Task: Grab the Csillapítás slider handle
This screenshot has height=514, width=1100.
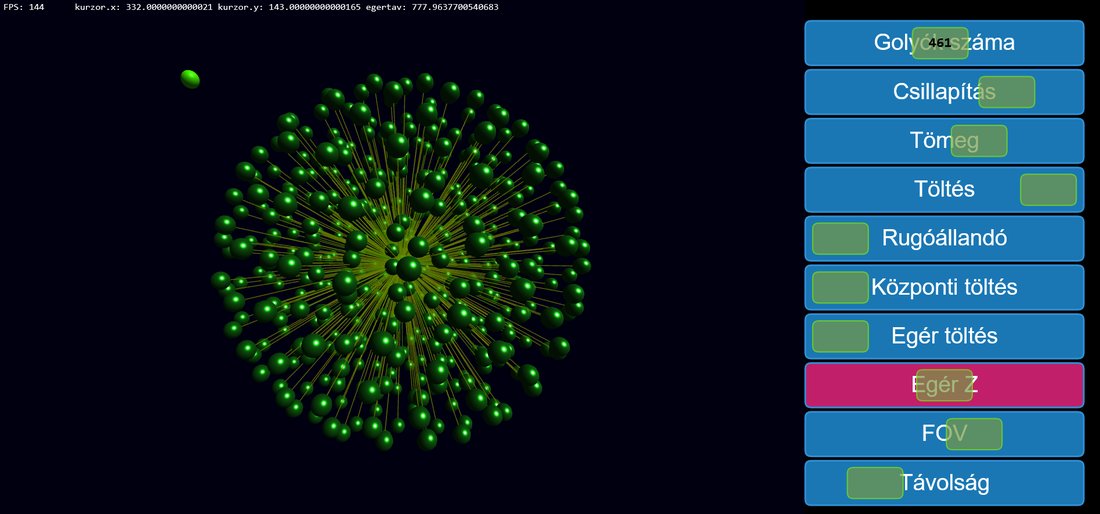Action: tap(1006, 92)
